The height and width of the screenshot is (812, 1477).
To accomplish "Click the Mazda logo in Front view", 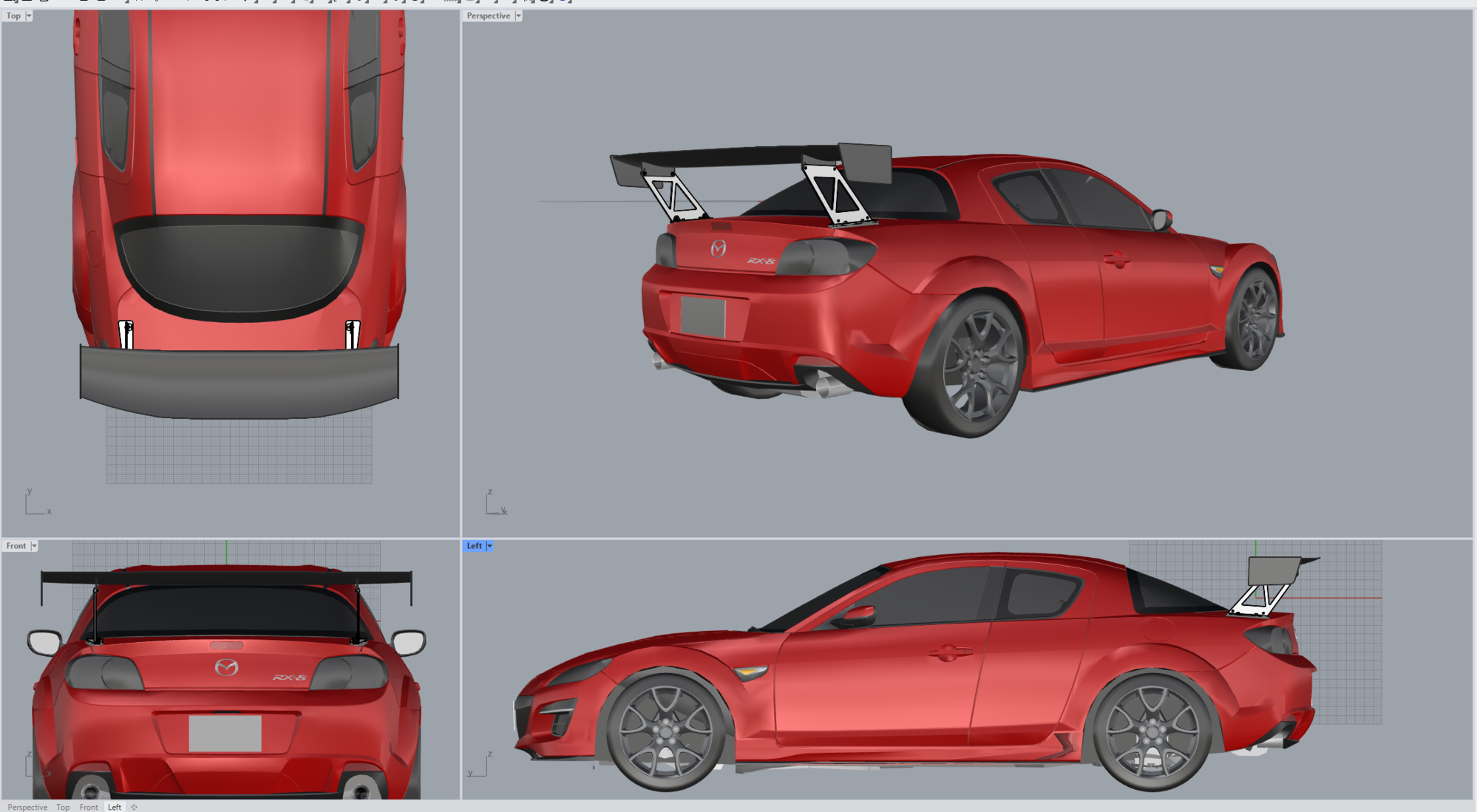I will point(226,668).
